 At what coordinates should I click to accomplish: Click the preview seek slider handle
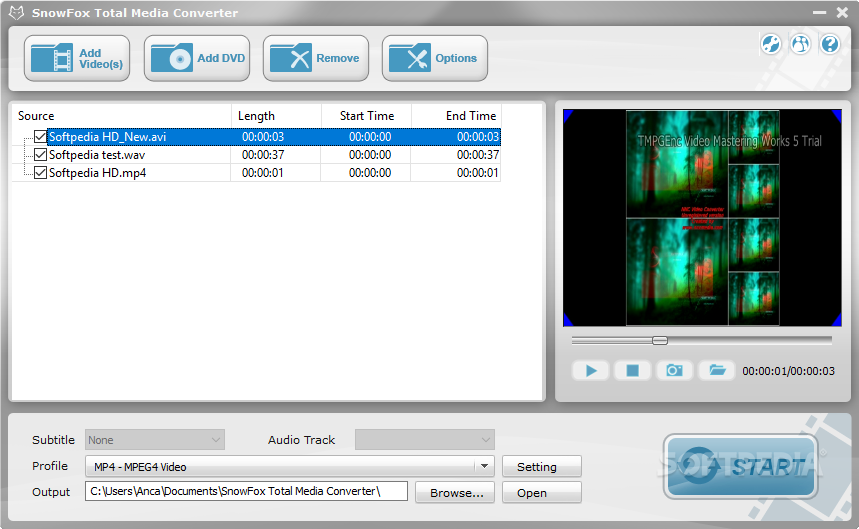click(660, 341)
